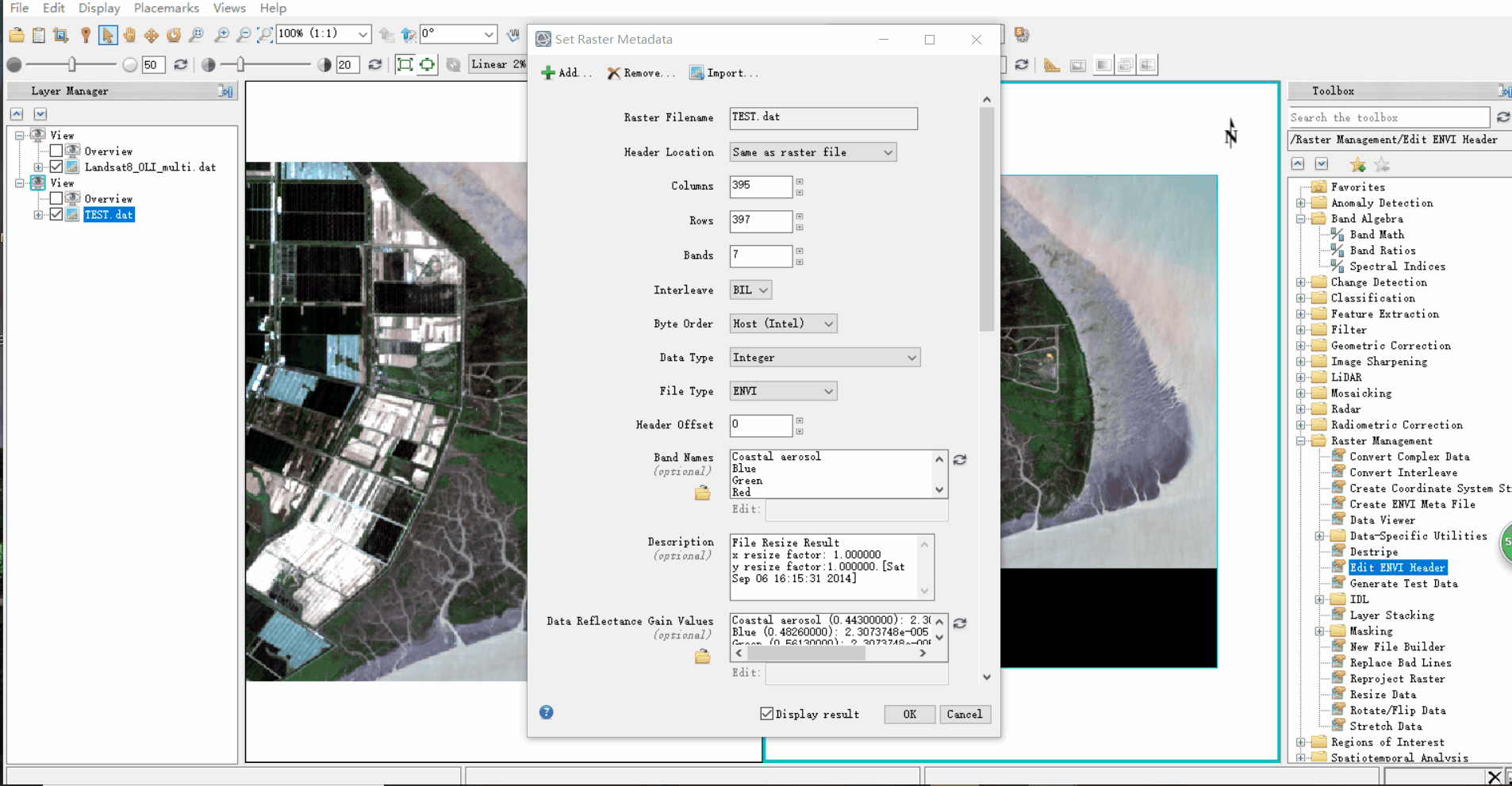
Task: Open Data Type Integer dropdown
Action: [x=825, y=358]
